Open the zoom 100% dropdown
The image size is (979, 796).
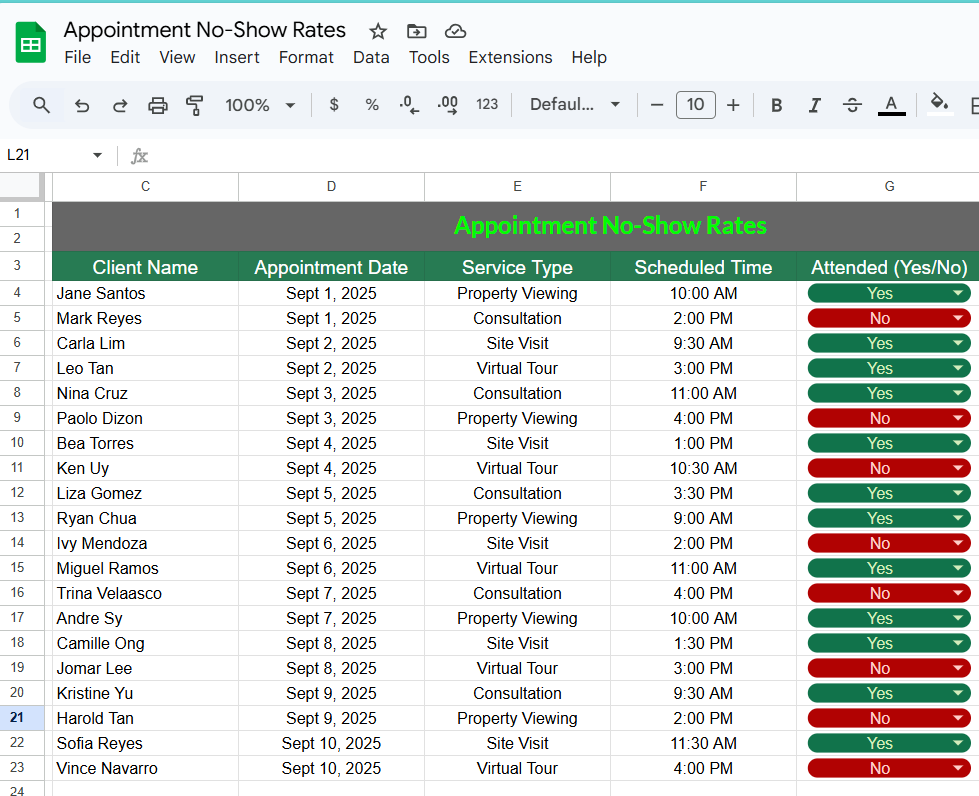point(260,105)
